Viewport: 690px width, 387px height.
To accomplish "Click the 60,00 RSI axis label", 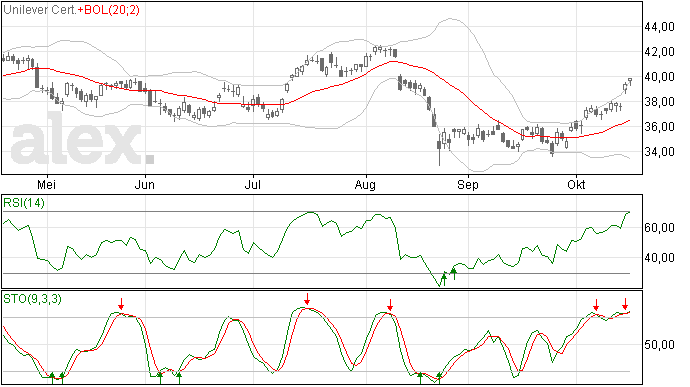I will coord(659,228).
